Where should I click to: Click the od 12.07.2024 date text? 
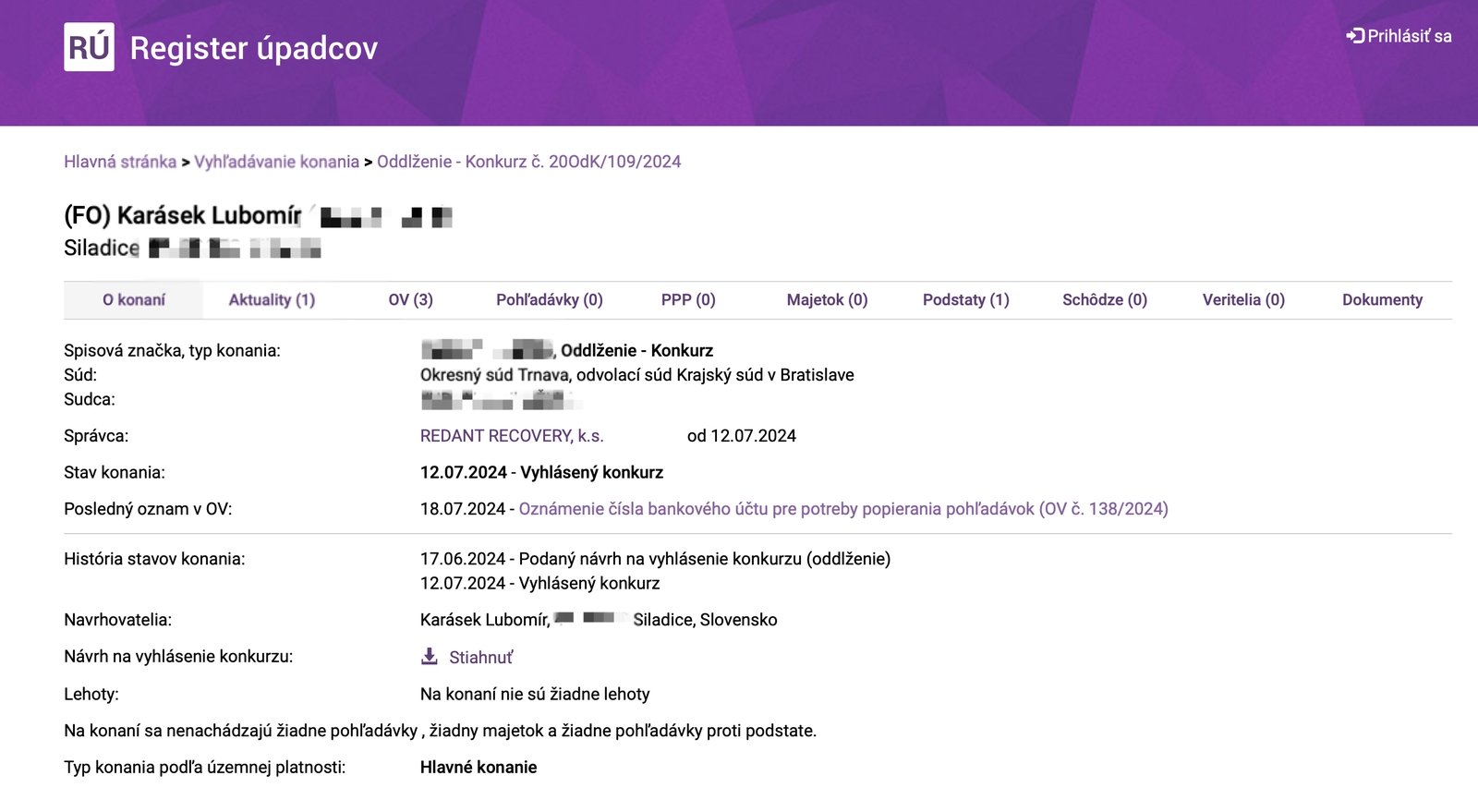click(x=742, y=436)
